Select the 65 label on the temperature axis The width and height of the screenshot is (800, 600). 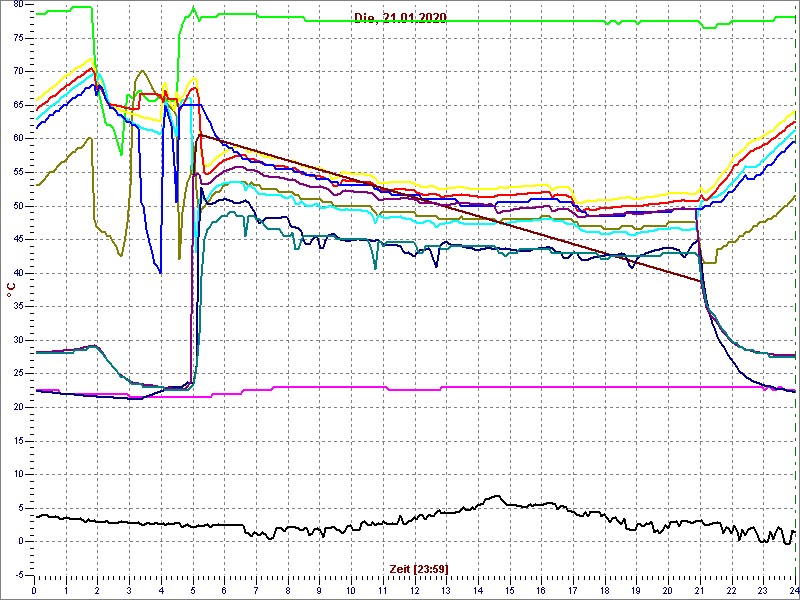coord(20,106)
